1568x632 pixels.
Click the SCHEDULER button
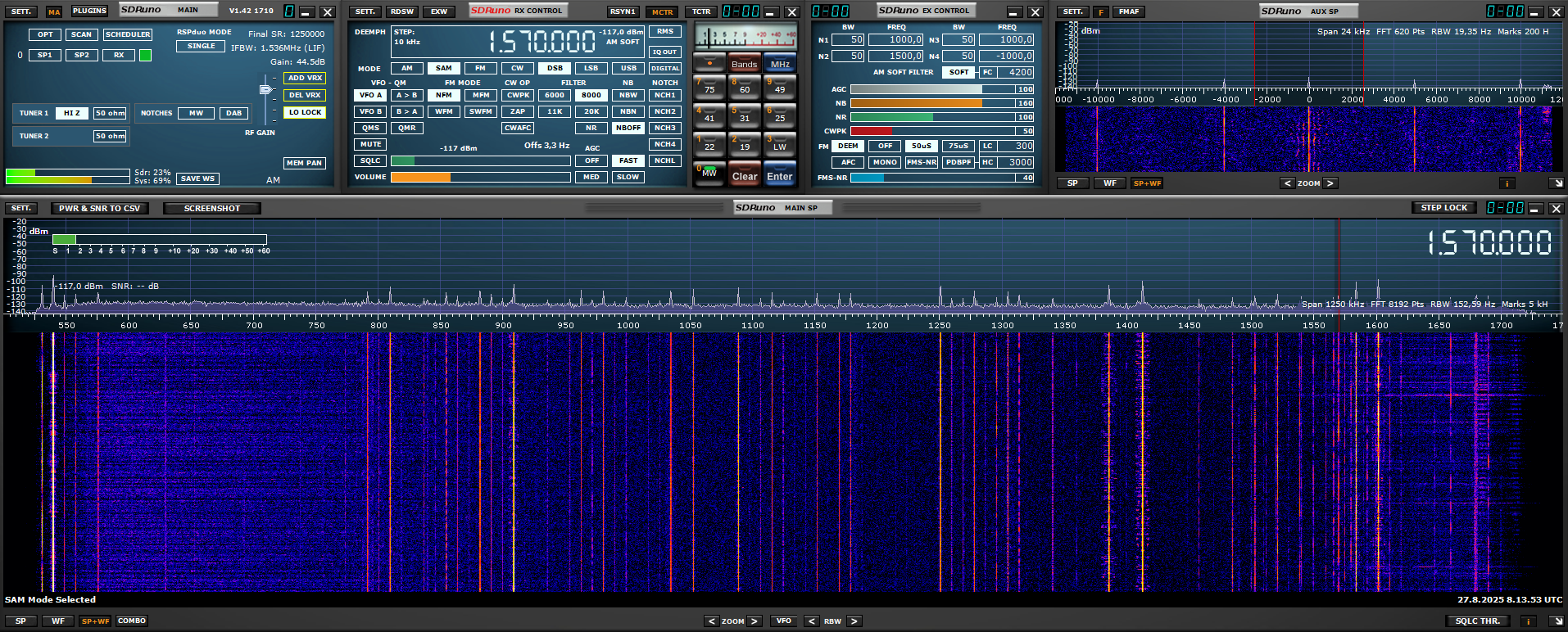pos(128,34)
